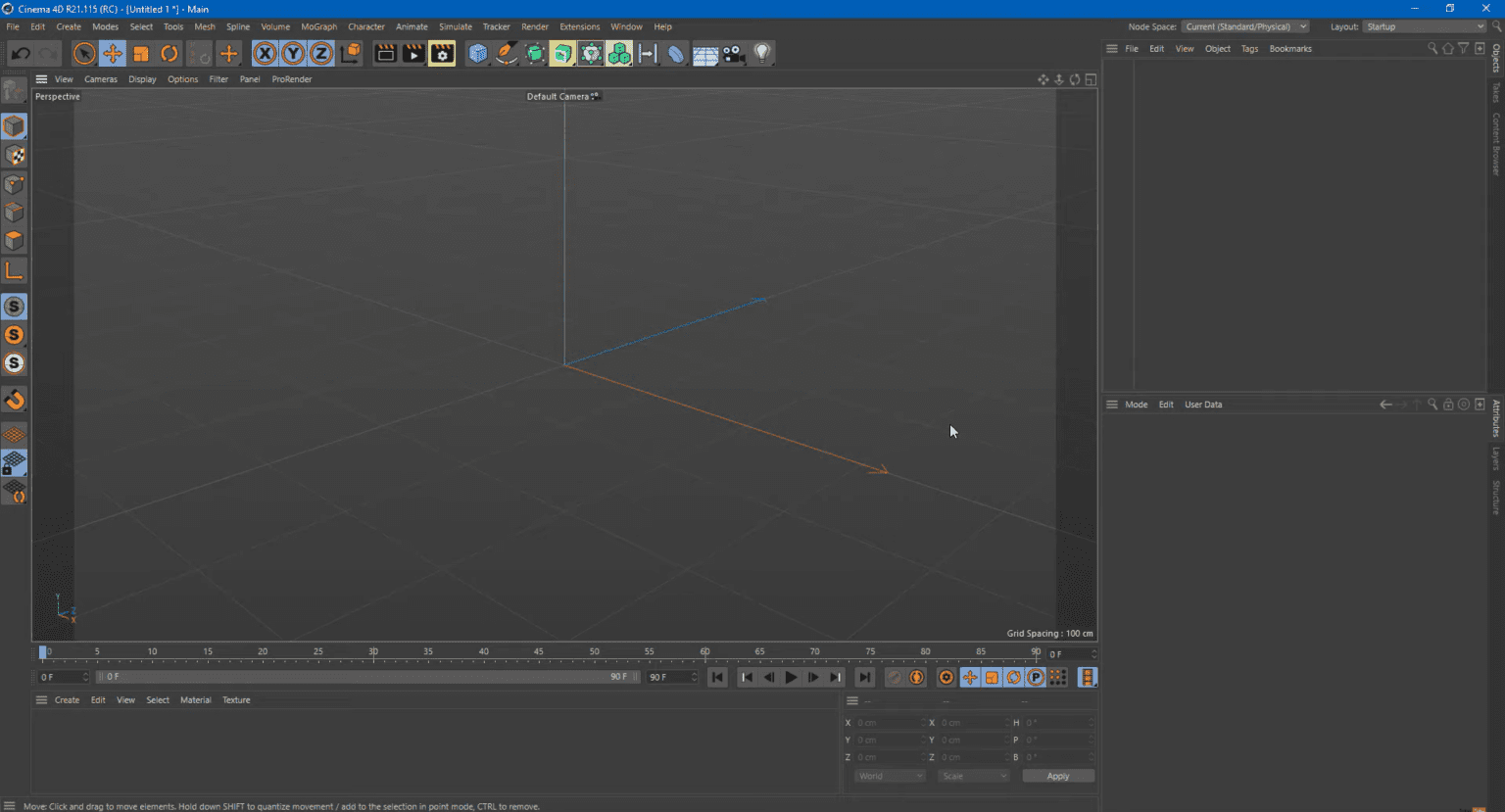Open the MoGraph menu

click(x=318, y=26)
